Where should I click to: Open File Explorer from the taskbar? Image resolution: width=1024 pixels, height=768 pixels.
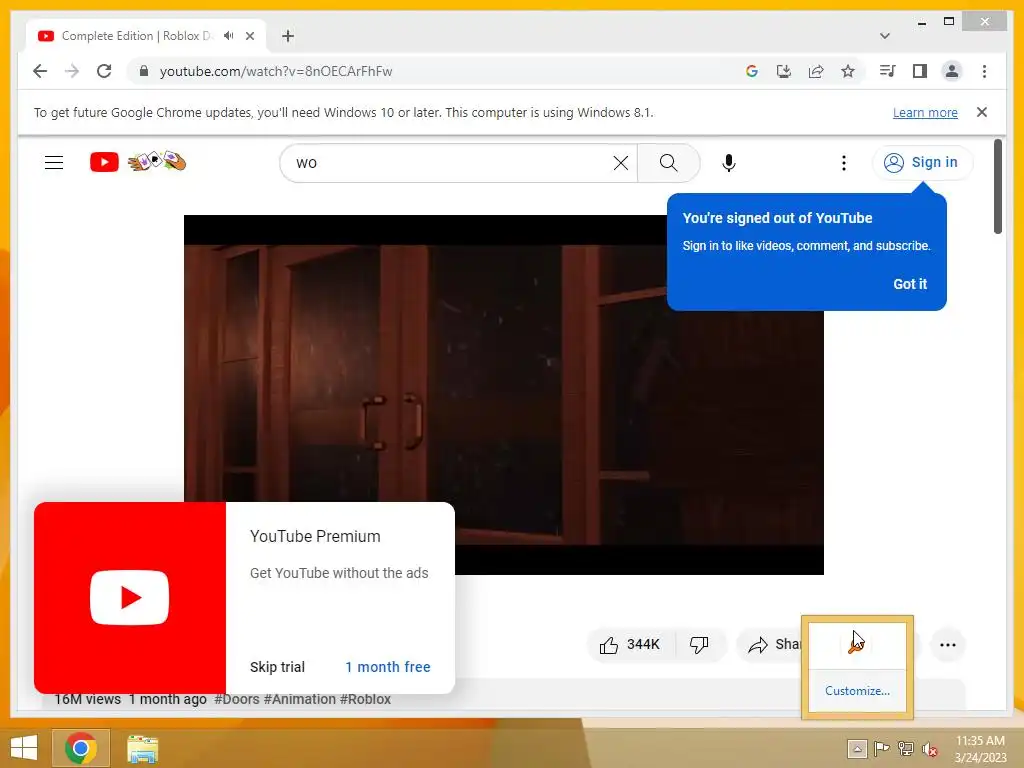[x=142, y=748]
